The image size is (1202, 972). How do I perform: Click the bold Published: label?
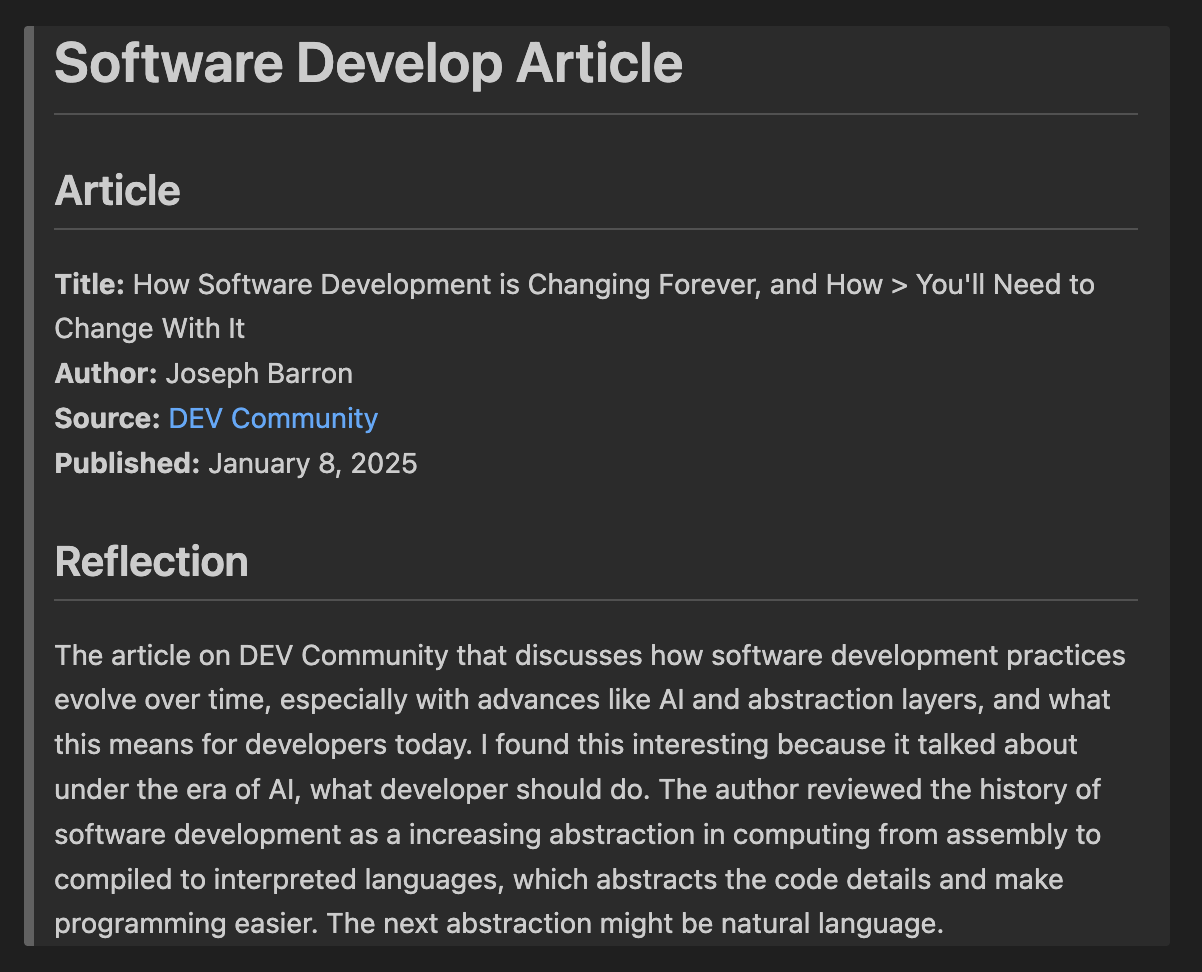point(127,464)
